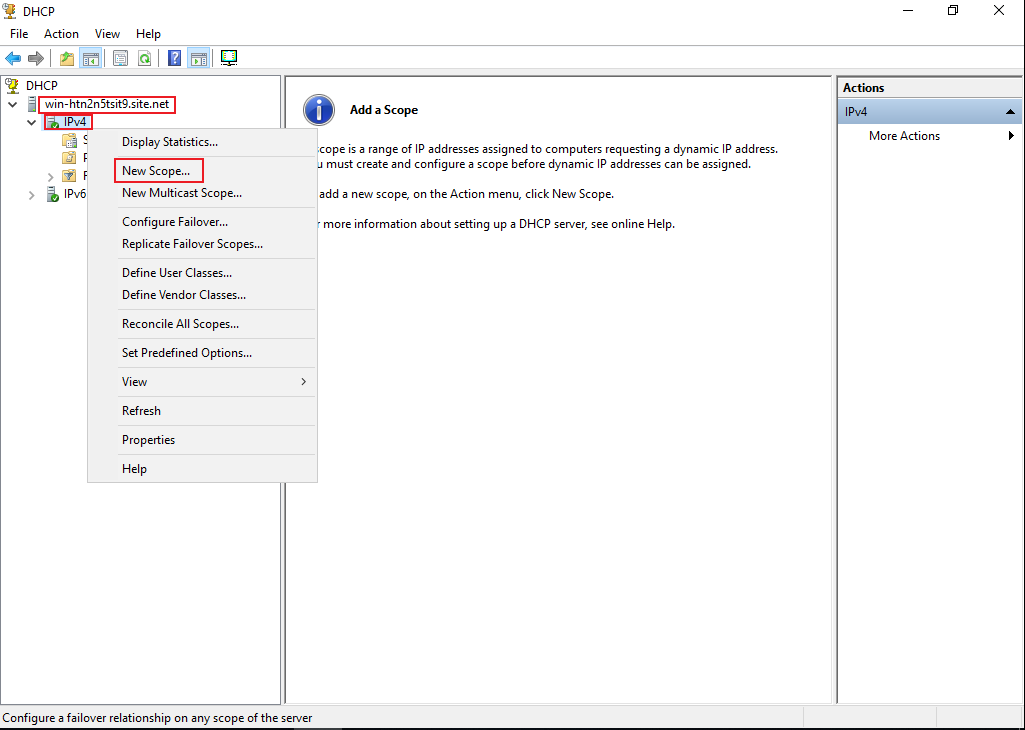Click the blue Back arrow in toolbar
This screenshot has height=730, width=1025.
point(12,58)
